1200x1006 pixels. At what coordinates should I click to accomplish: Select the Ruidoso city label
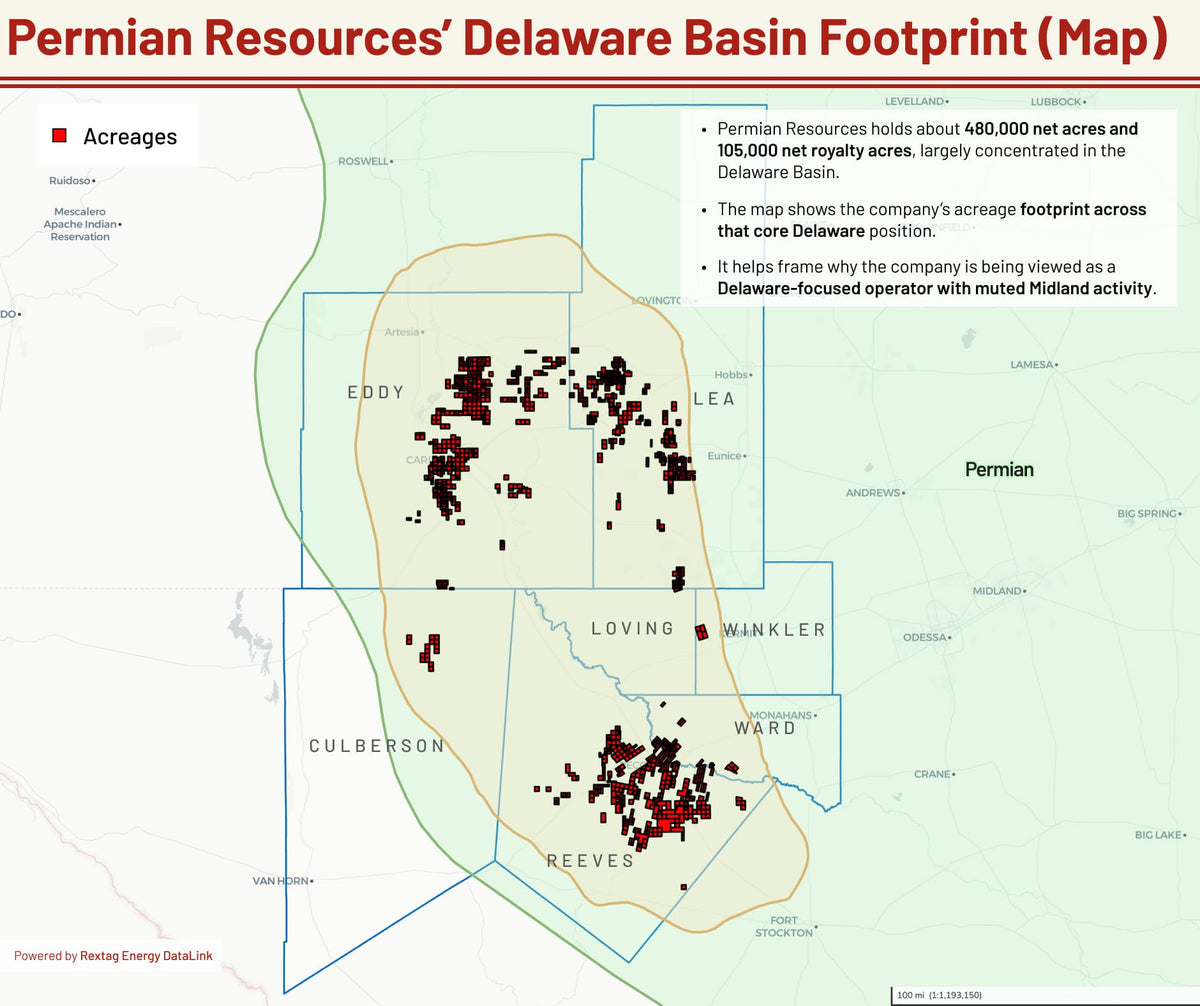[70, 181]
